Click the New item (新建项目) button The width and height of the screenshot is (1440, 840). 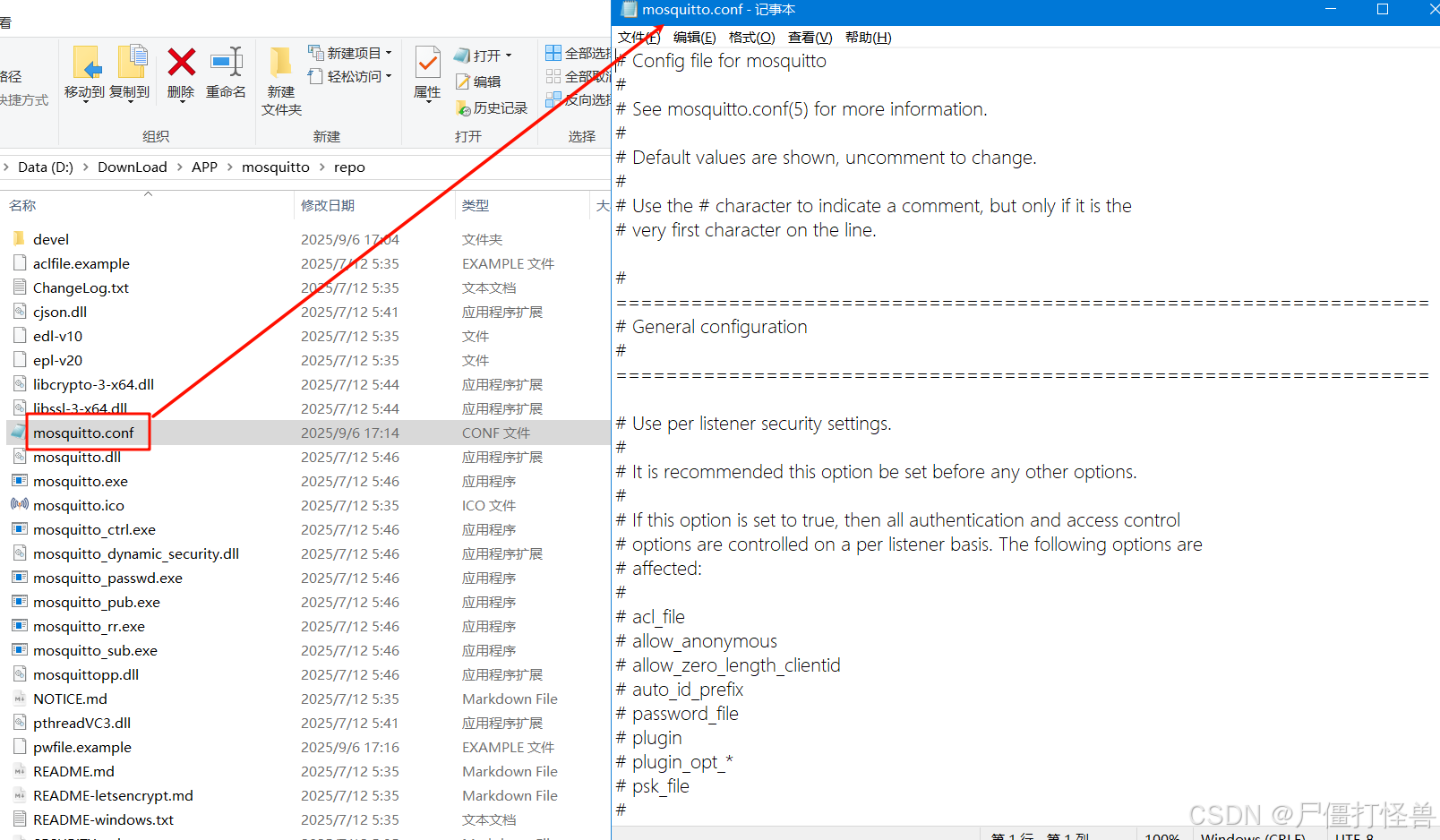point(350,53)
